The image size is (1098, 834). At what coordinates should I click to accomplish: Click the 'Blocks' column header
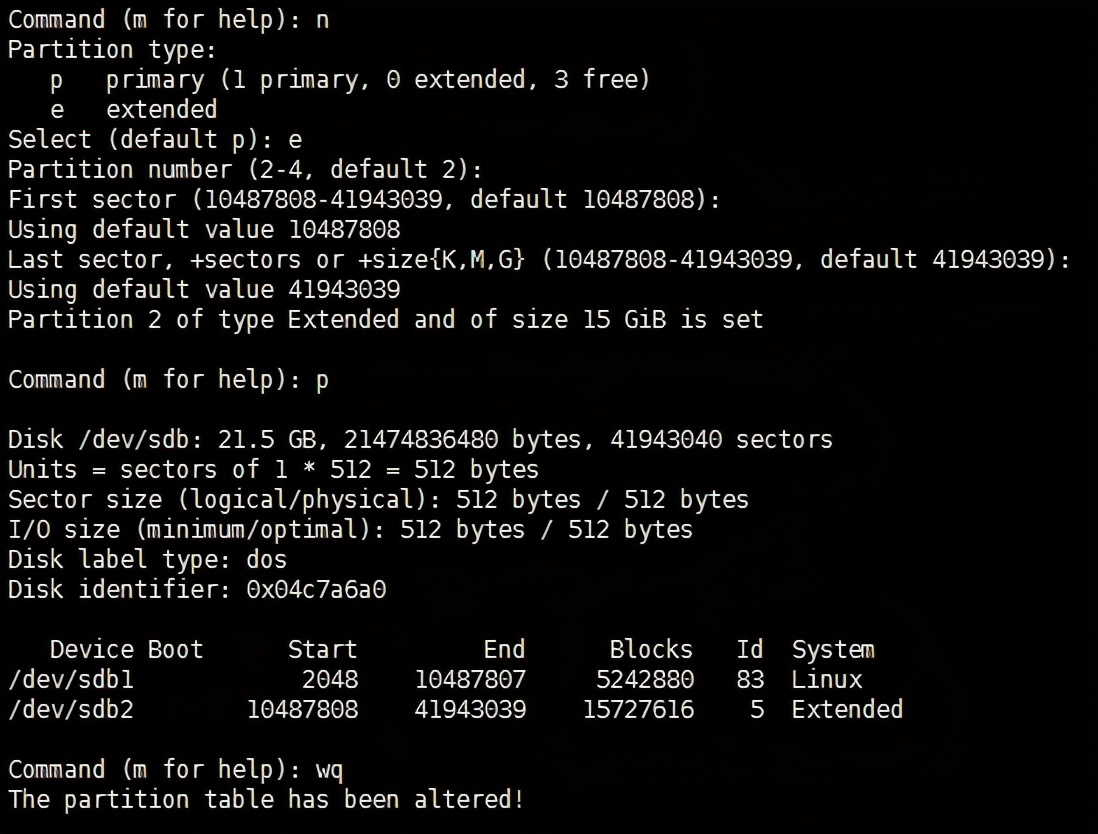651,650
